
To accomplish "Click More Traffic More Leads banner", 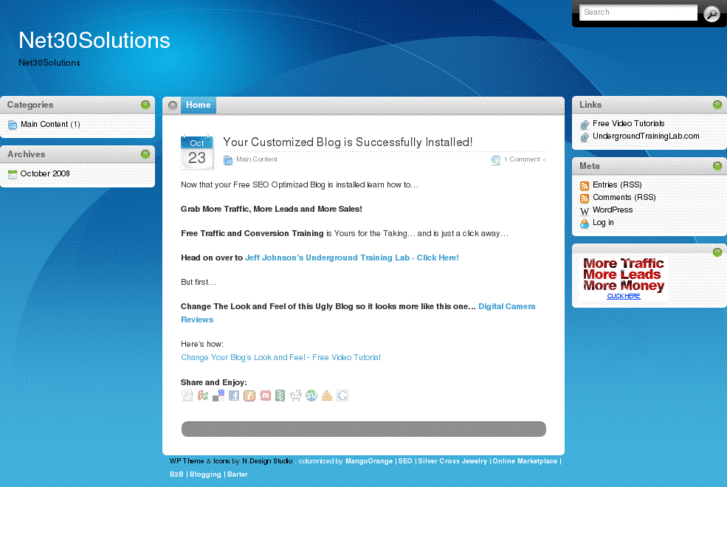I will (624, 279).
